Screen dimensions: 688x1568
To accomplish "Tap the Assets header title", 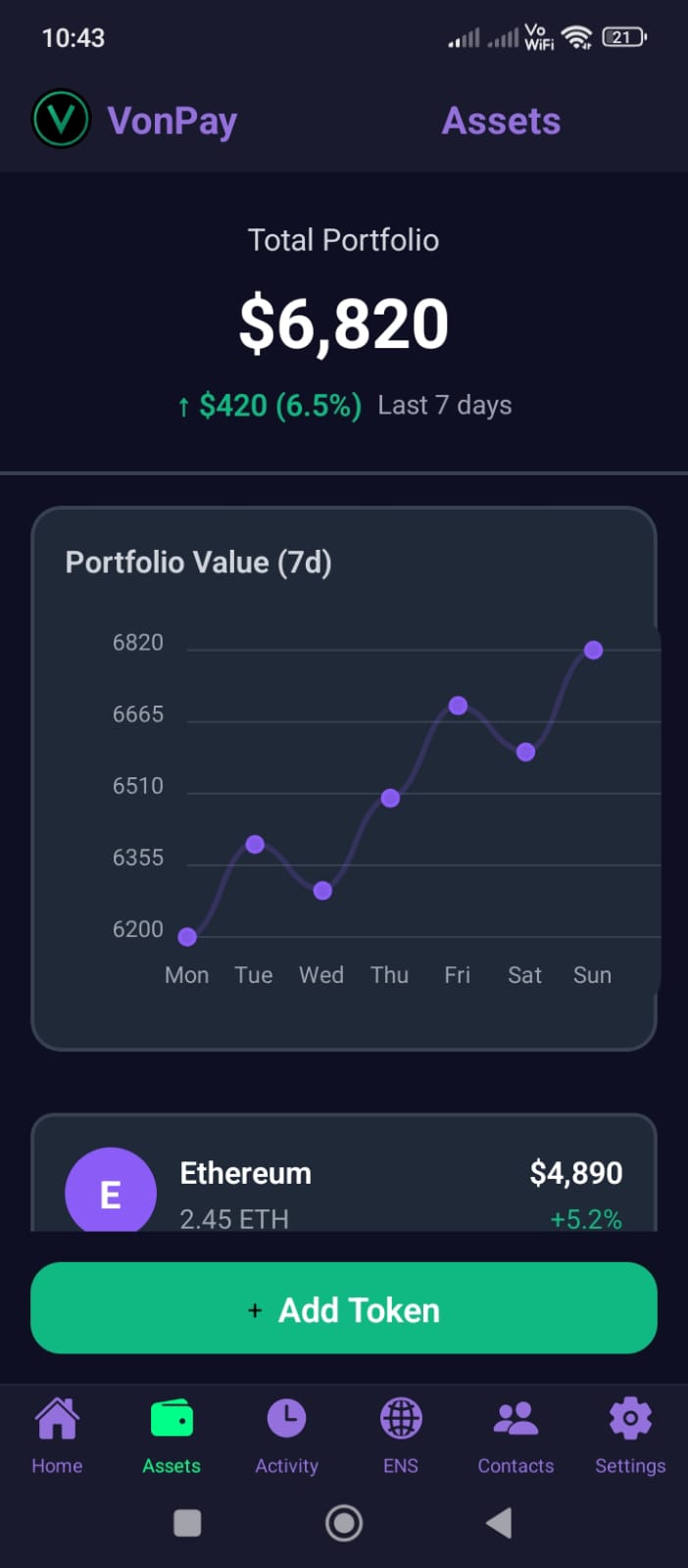I will pyautogui.click(x=501, y=122).
